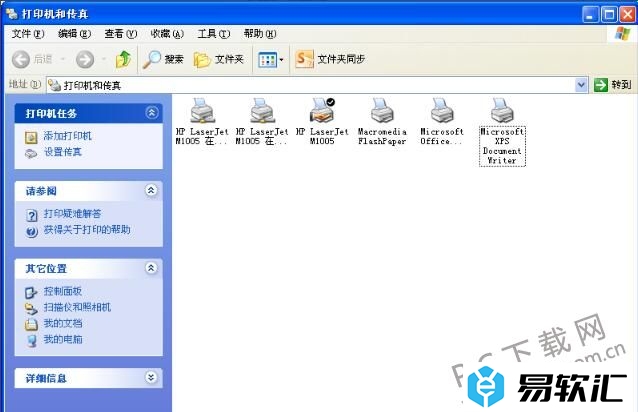Image resolution: width=638 pixels, height=412 pixels.
Task: Open the Views dropdown arrow
Action: [x=282, y=60]
